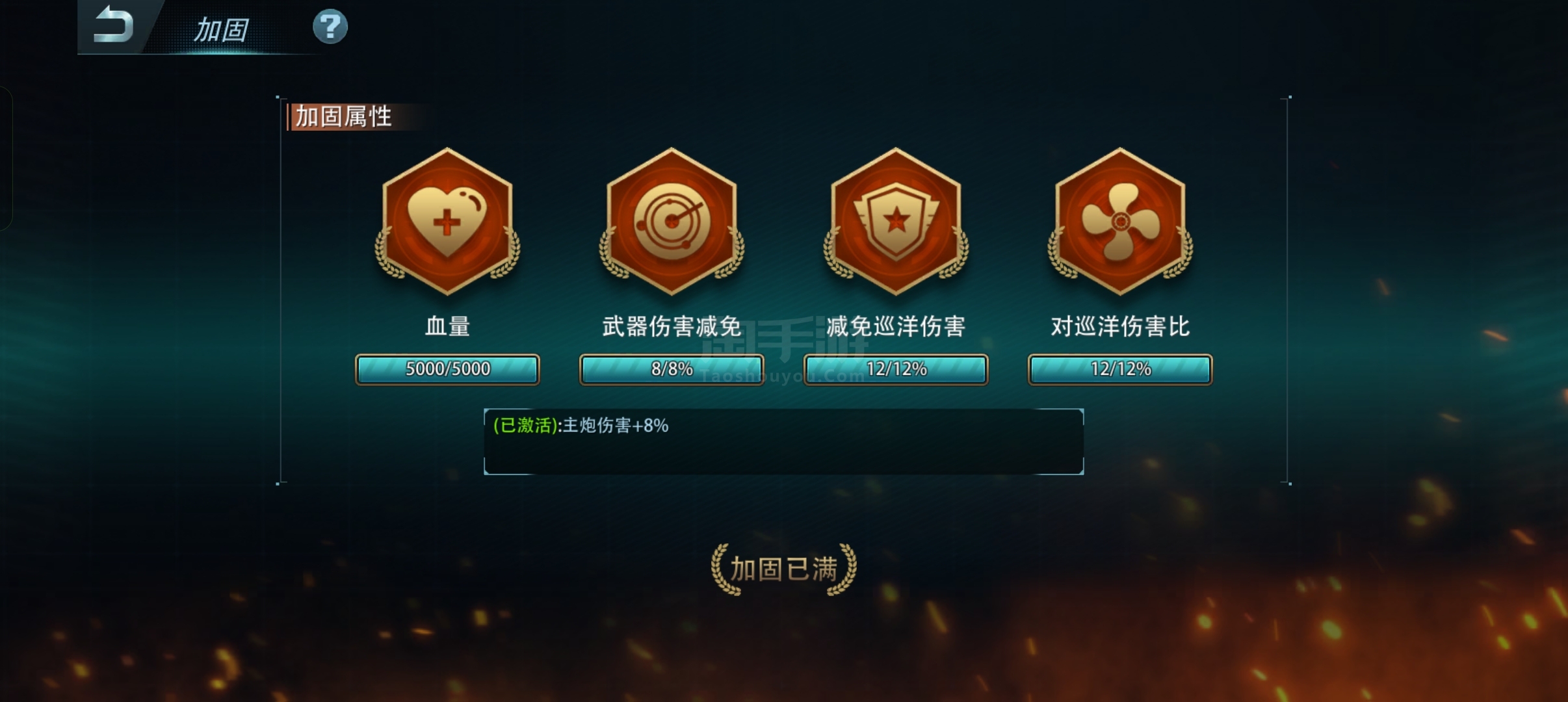The height and width of the screenshot is (702, 1568).
Task: Select the radar weapon damage reduction icon
Action: click(672, 222)
